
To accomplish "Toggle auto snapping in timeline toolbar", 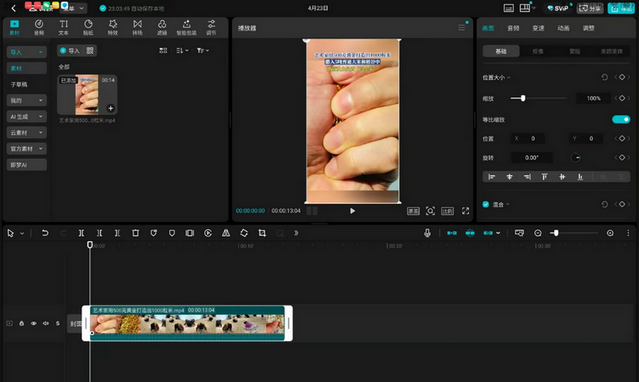I will pyautogui.click(x=470, y=233).
